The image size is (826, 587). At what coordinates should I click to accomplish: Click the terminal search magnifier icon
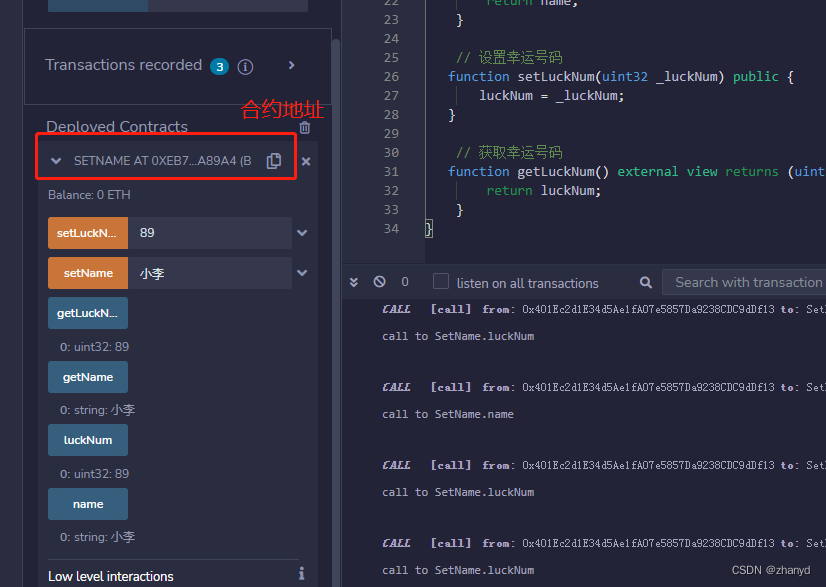click(x=646, y=282)
